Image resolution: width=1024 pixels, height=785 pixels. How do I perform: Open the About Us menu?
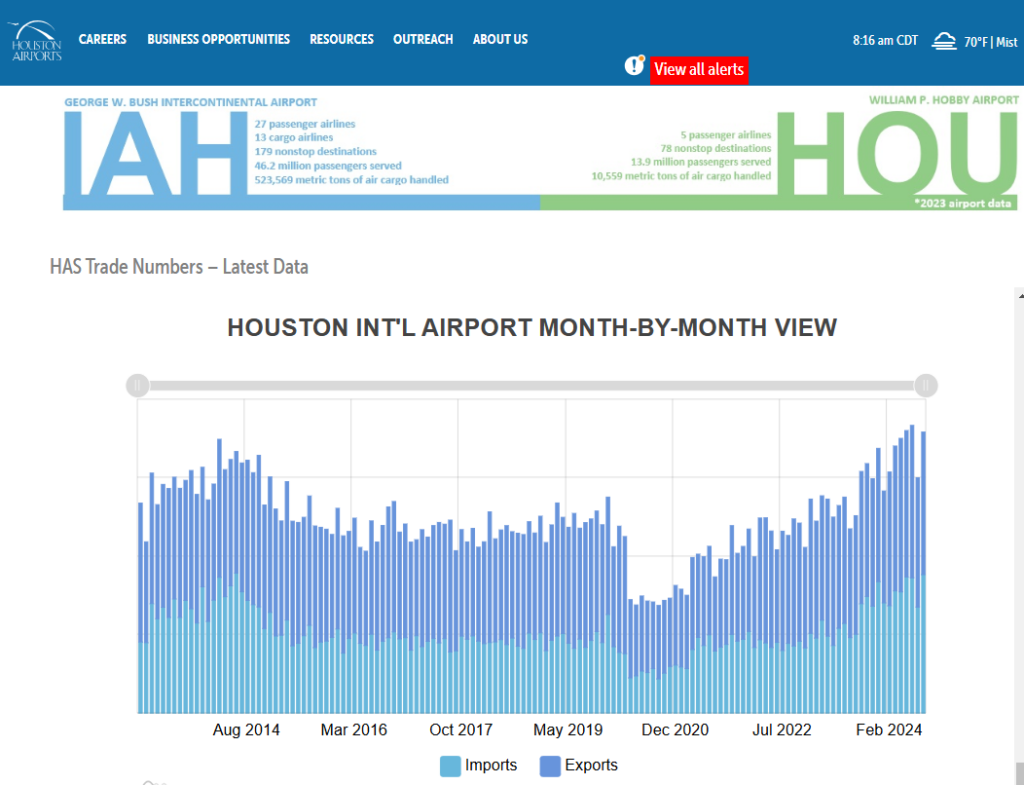coord(500,39)
